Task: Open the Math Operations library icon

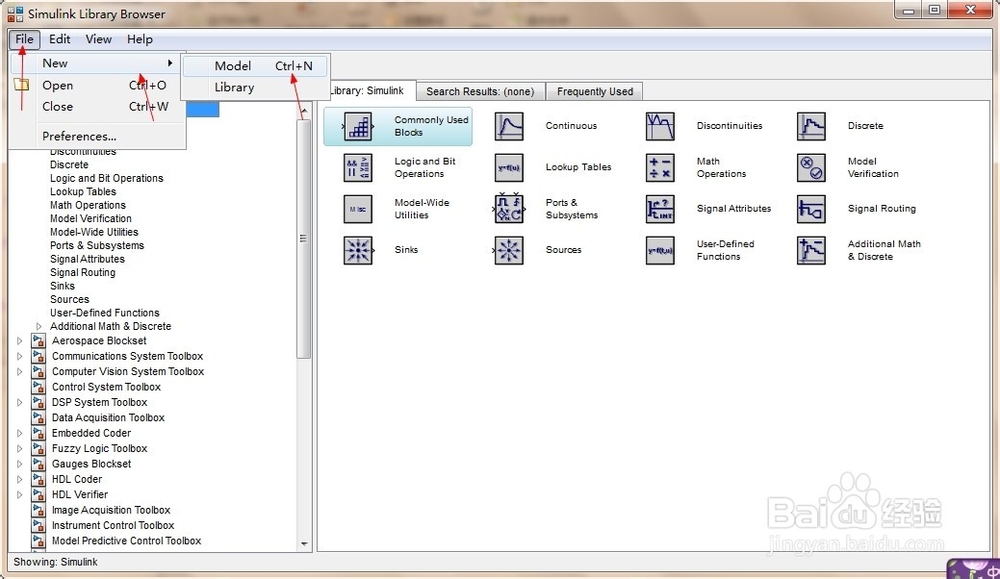Action: point(660,168)
